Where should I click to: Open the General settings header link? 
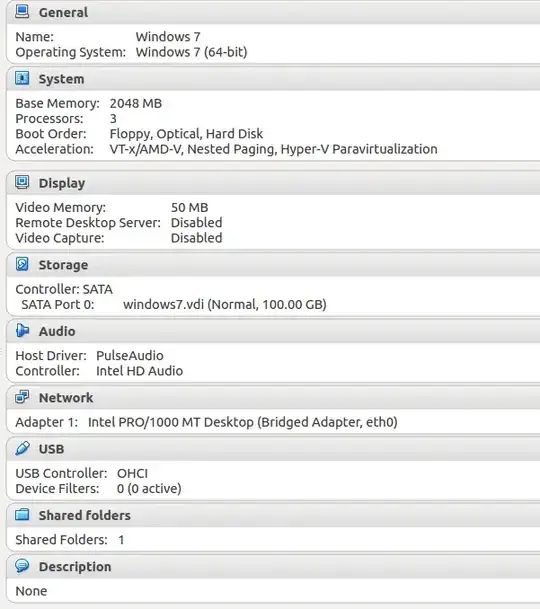63,12
